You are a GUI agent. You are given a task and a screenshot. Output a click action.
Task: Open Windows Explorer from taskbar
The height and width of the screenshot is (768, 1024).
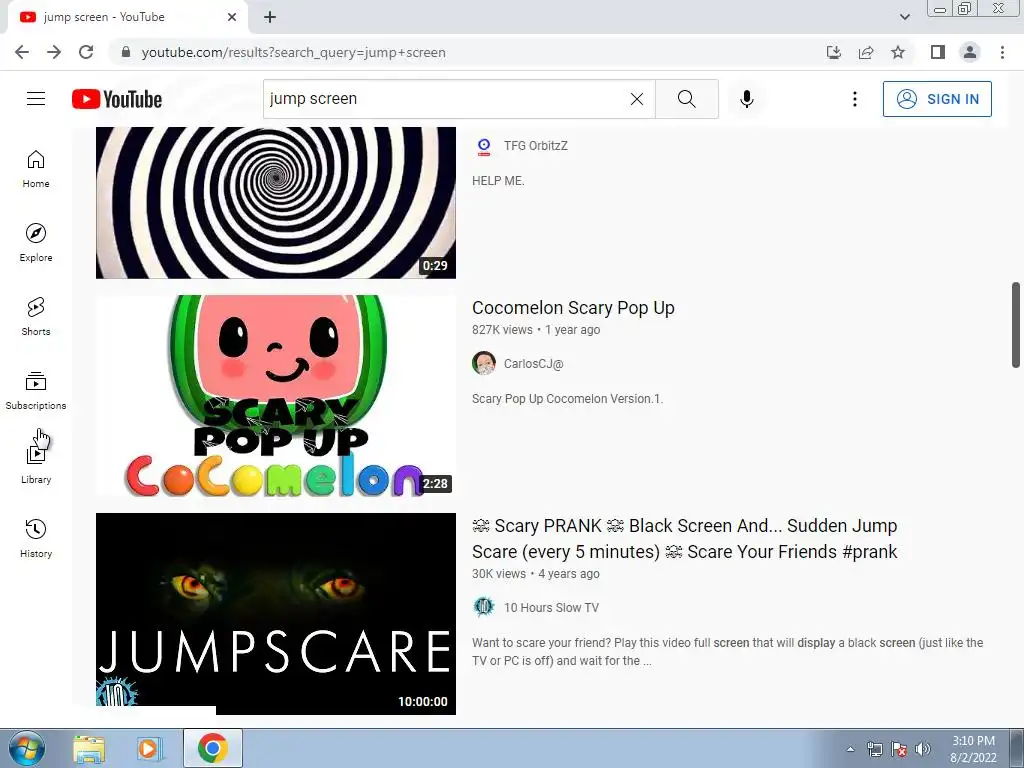coord(89,748)
